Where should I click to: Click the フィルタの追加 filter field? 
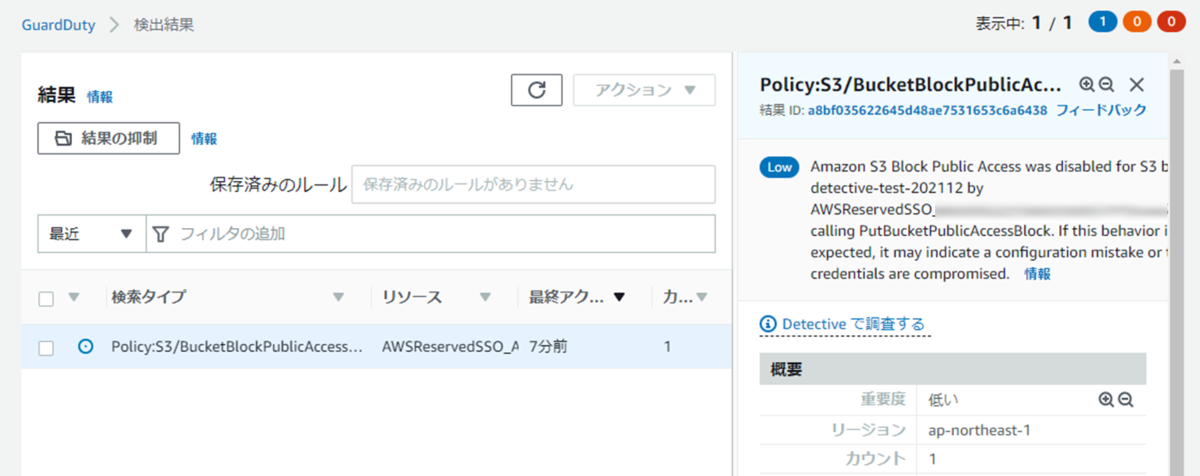[x=431, y=233]
